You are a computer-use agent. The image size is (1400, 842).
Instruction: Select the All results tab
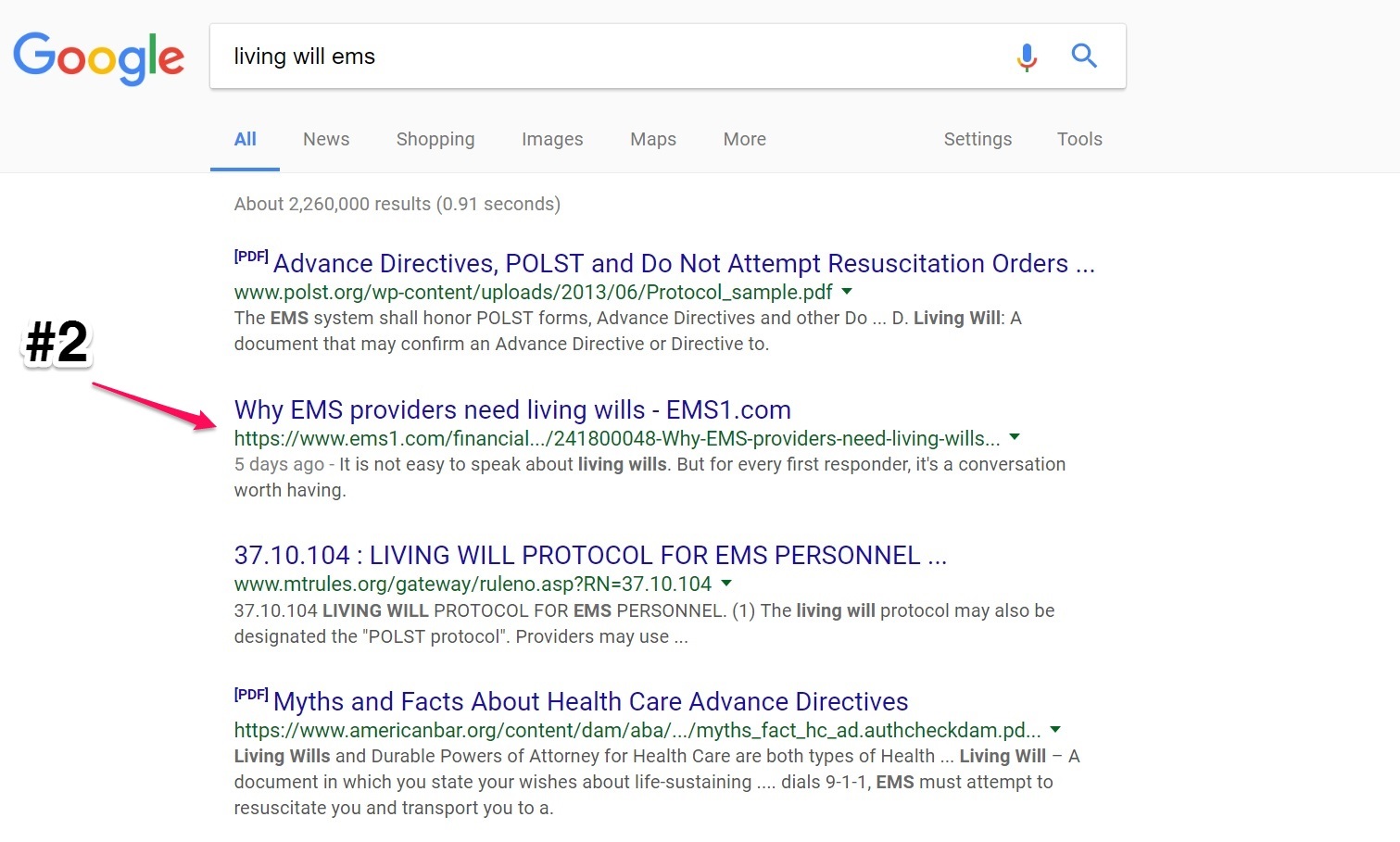246,139
